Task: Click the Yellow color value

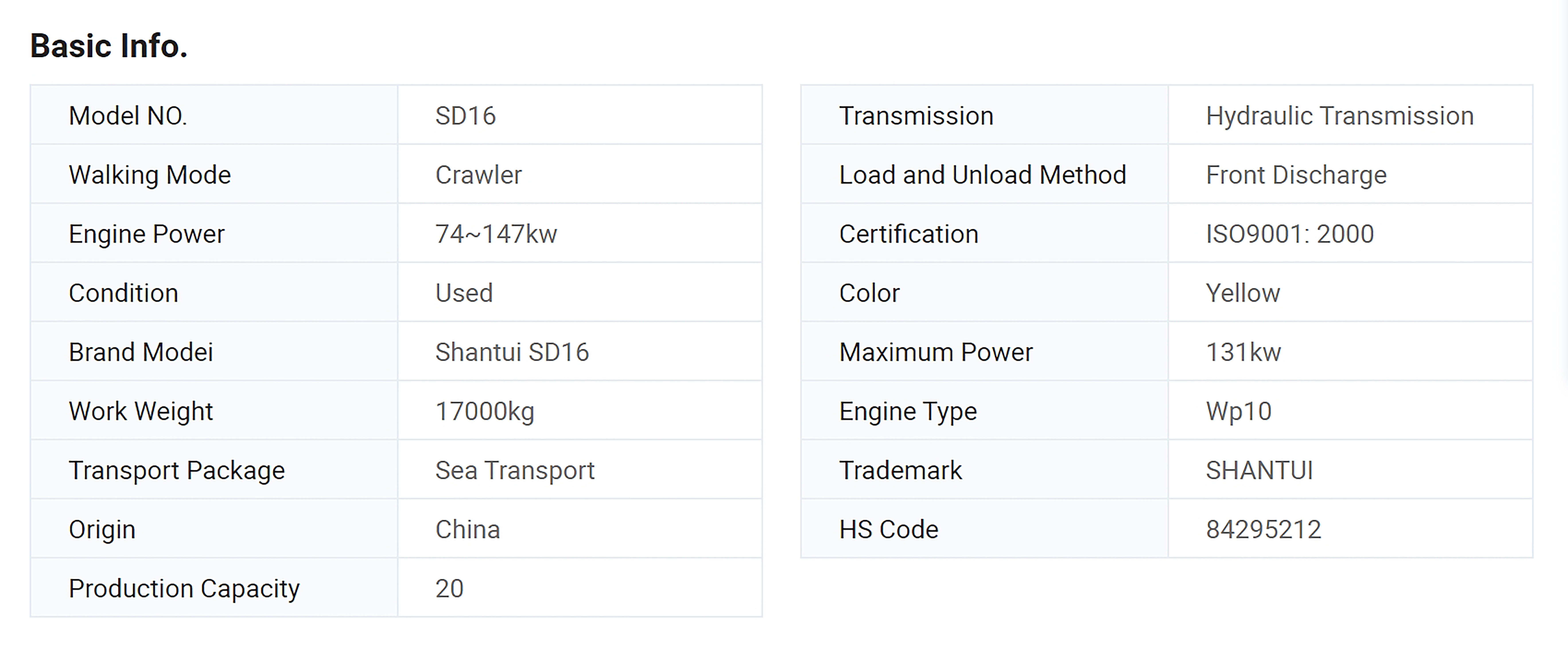Action: click(1243, 293)
